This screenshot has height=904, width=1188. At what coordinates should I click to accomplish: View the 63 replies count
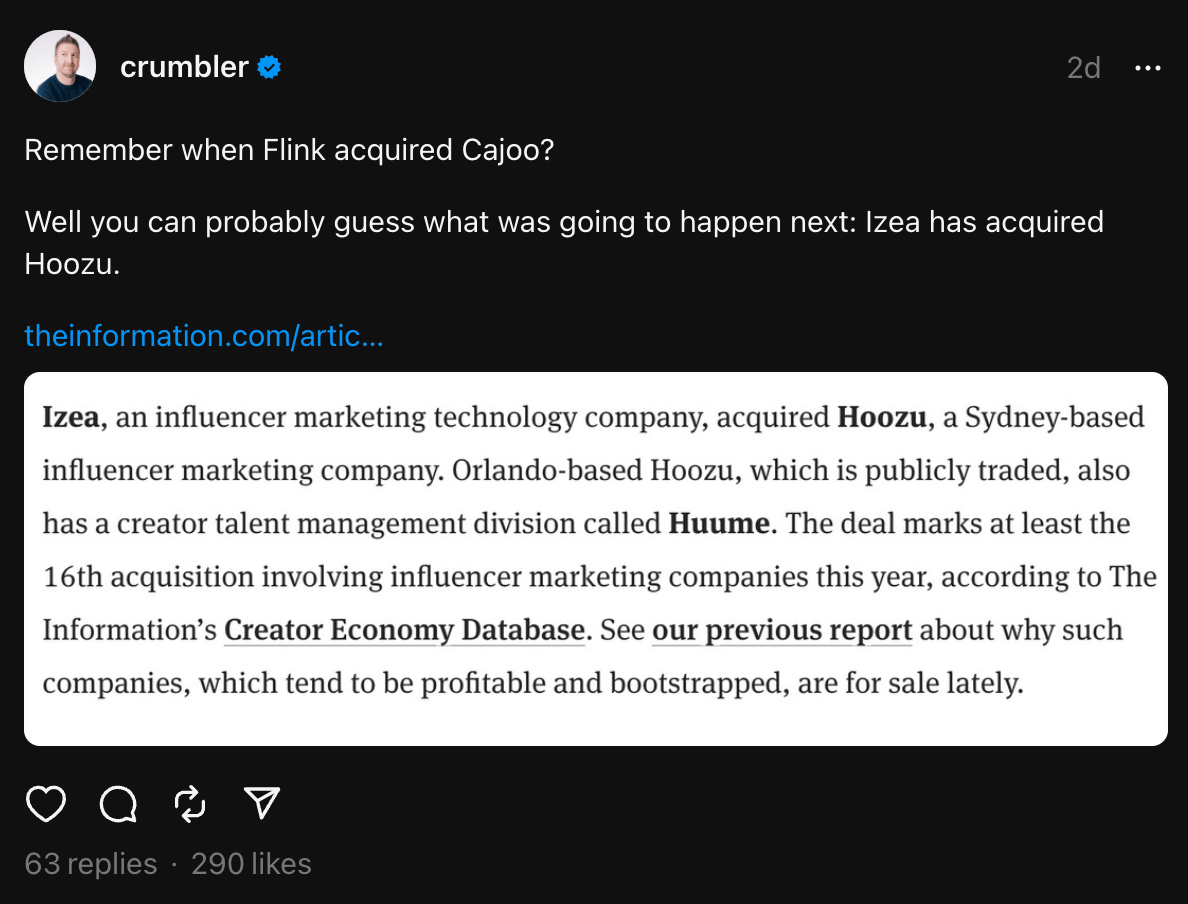click(90, 864)
